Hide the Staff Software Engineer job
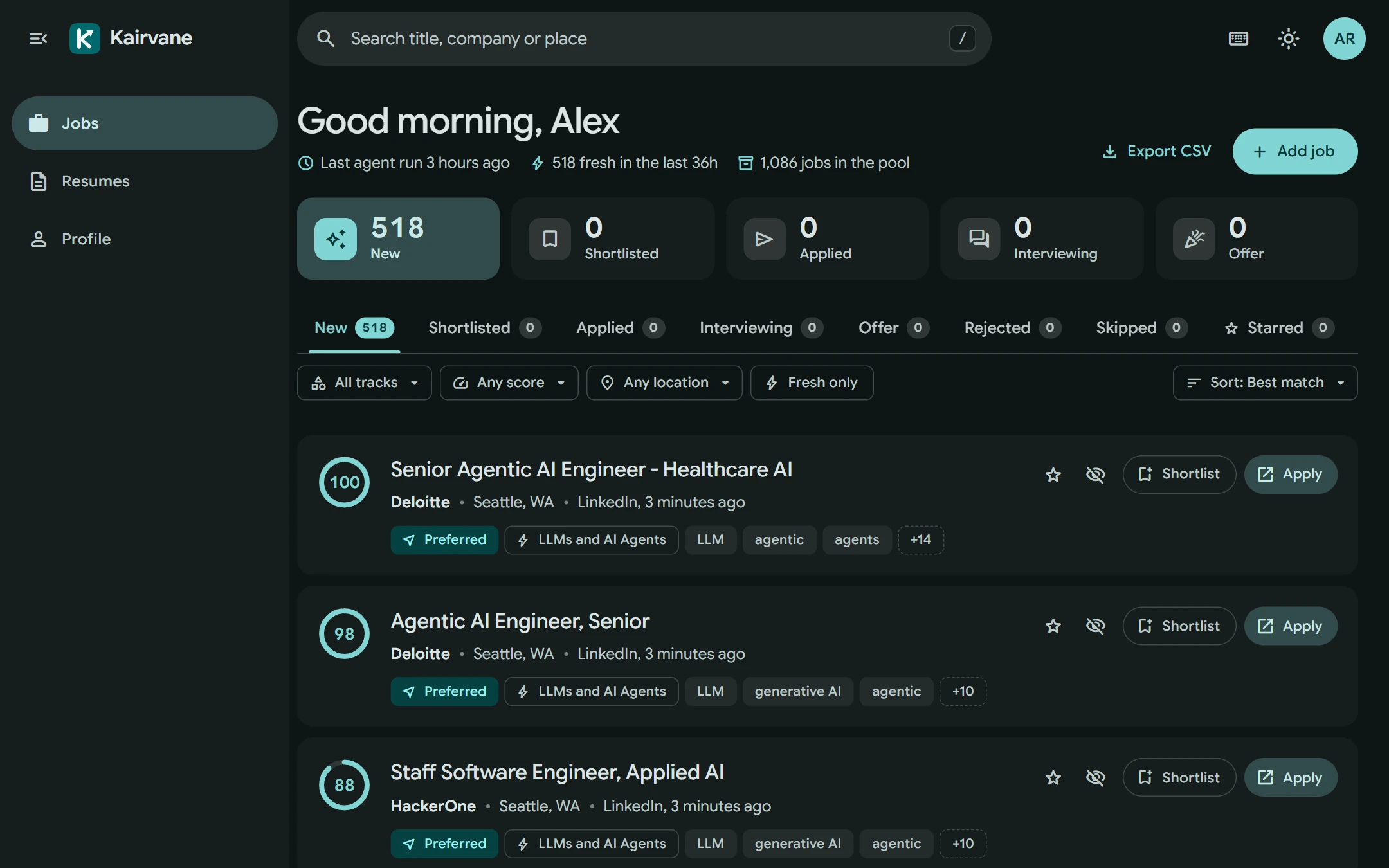 pyautogui.click(x=1096, y=778)
